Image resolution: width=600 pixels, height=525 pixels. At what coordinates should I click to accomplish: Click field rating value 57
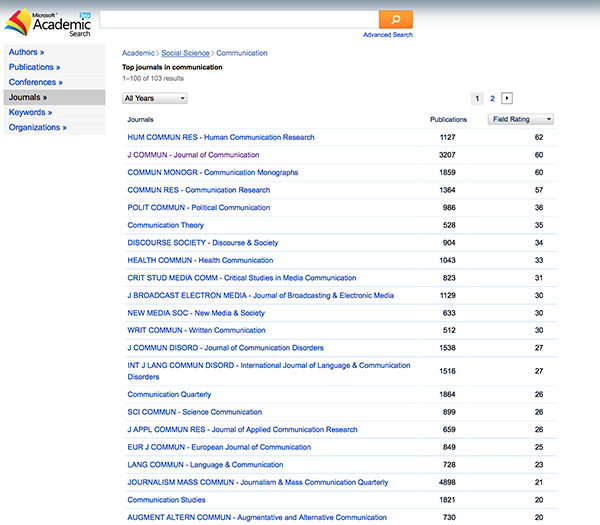539,190
